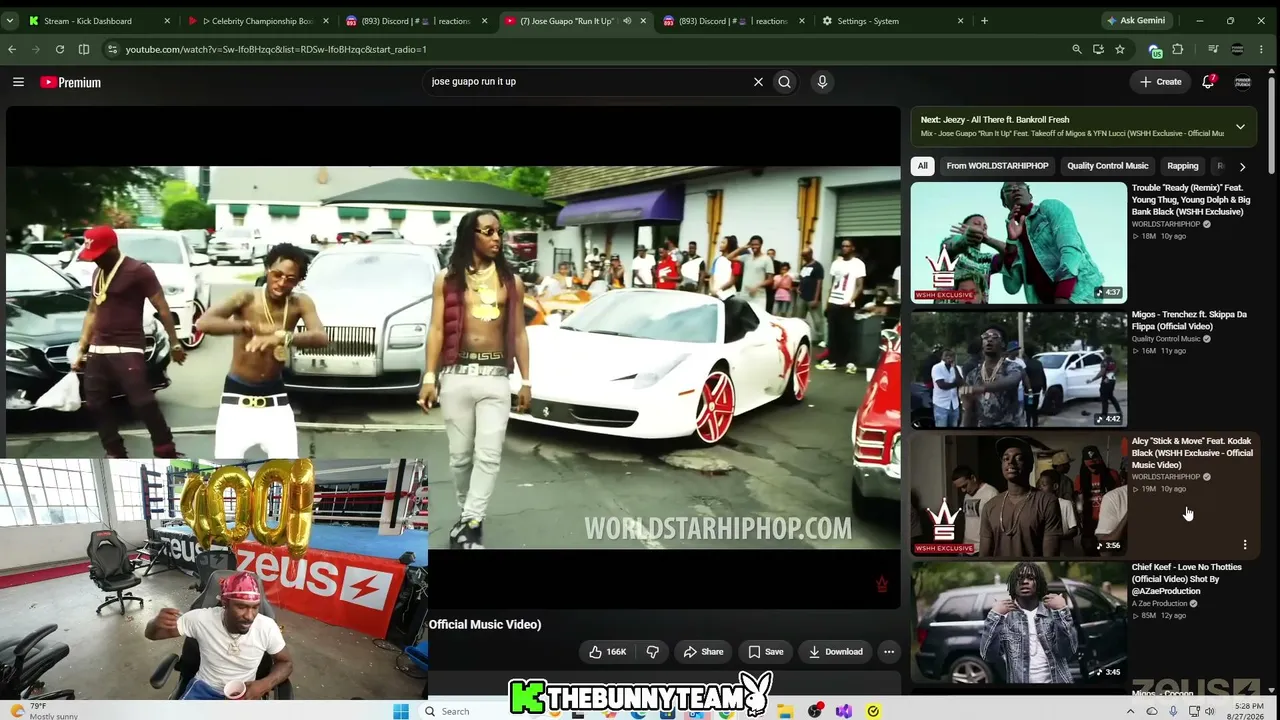This screenshot has width=1280, height=720.
Task: Filter by Rapping chip
Action: click(x=1182, y=166)
